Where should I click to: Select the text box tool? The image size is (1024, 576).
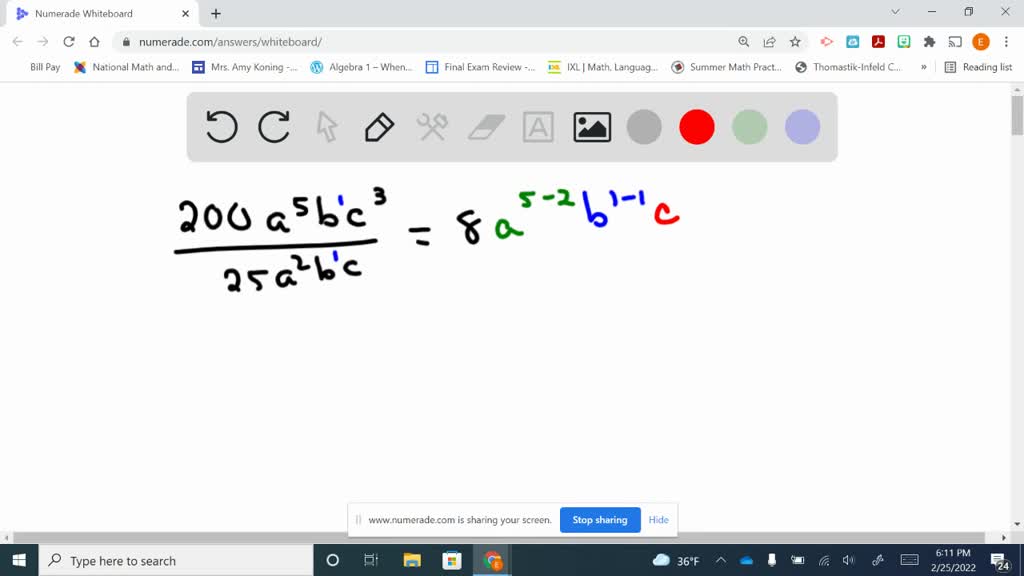[538, 127]
